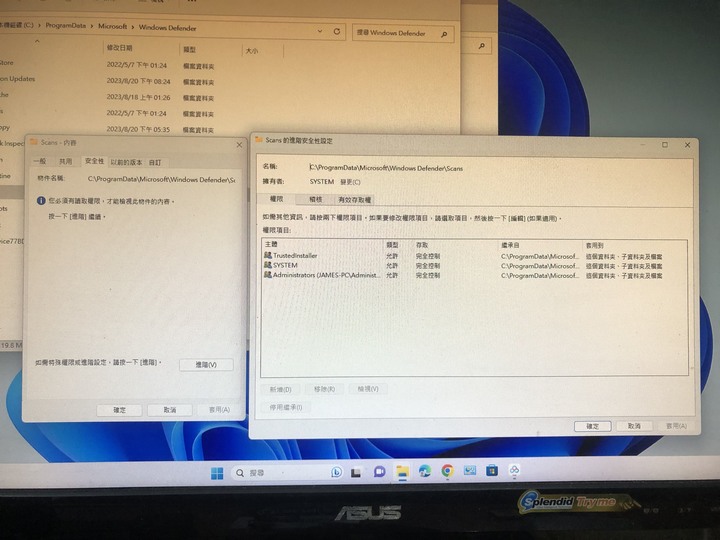Viewport: 720px width, 540px height.
Task: Click 確定 in the Scans properties dialog
Action: pos(119,410)
